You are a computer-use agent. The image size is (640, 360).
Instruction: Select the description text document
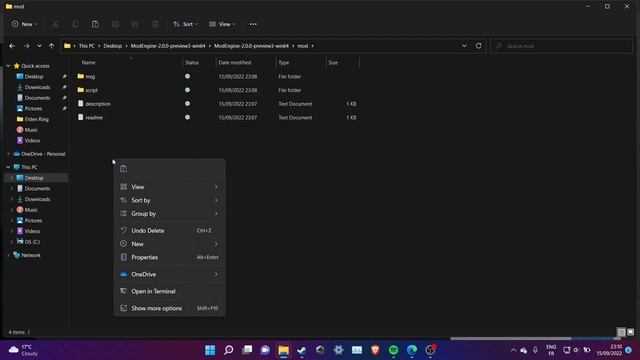pos(94,104)
